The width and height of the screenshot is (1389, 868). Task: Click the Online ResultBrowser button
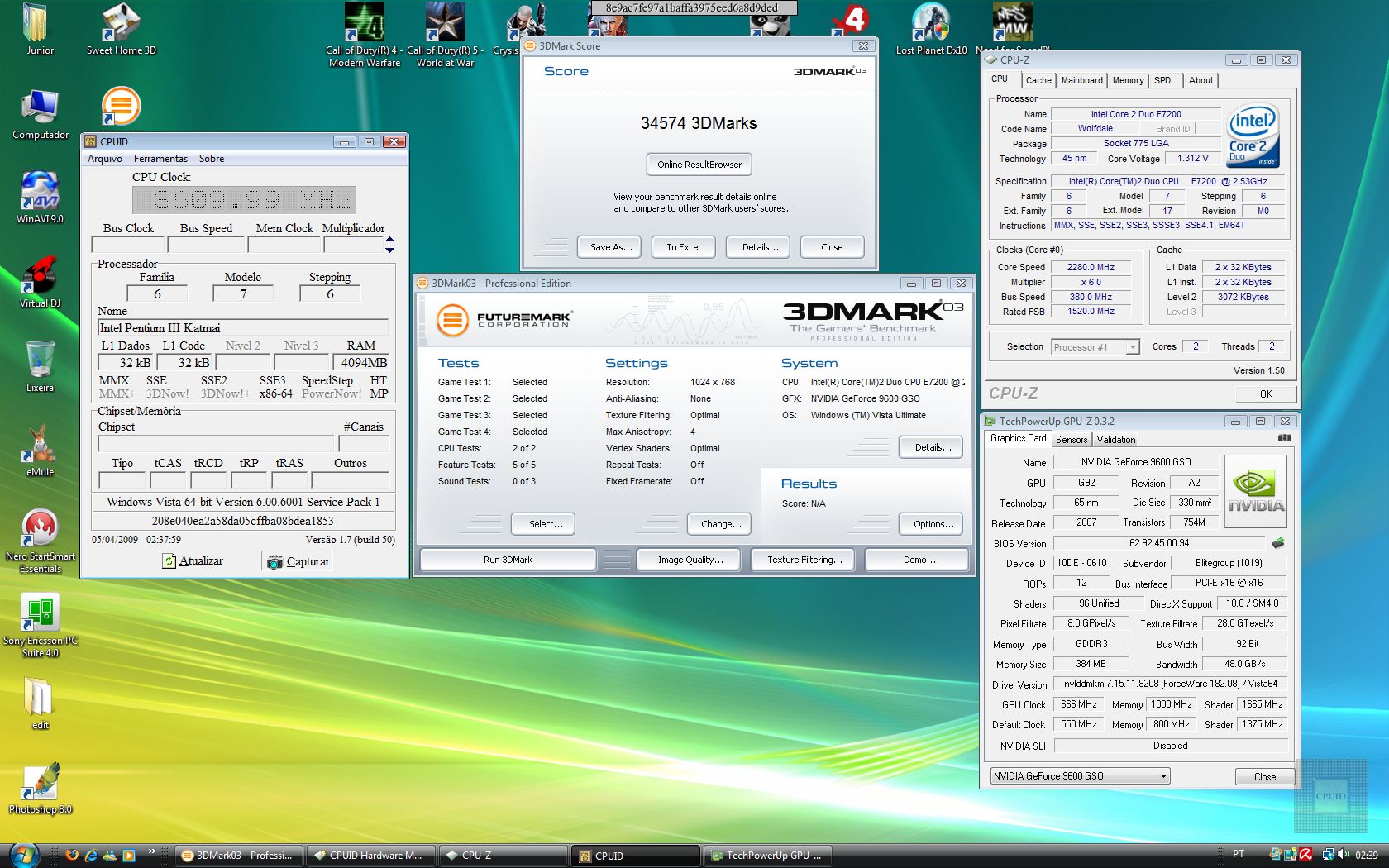pos(699,165)
